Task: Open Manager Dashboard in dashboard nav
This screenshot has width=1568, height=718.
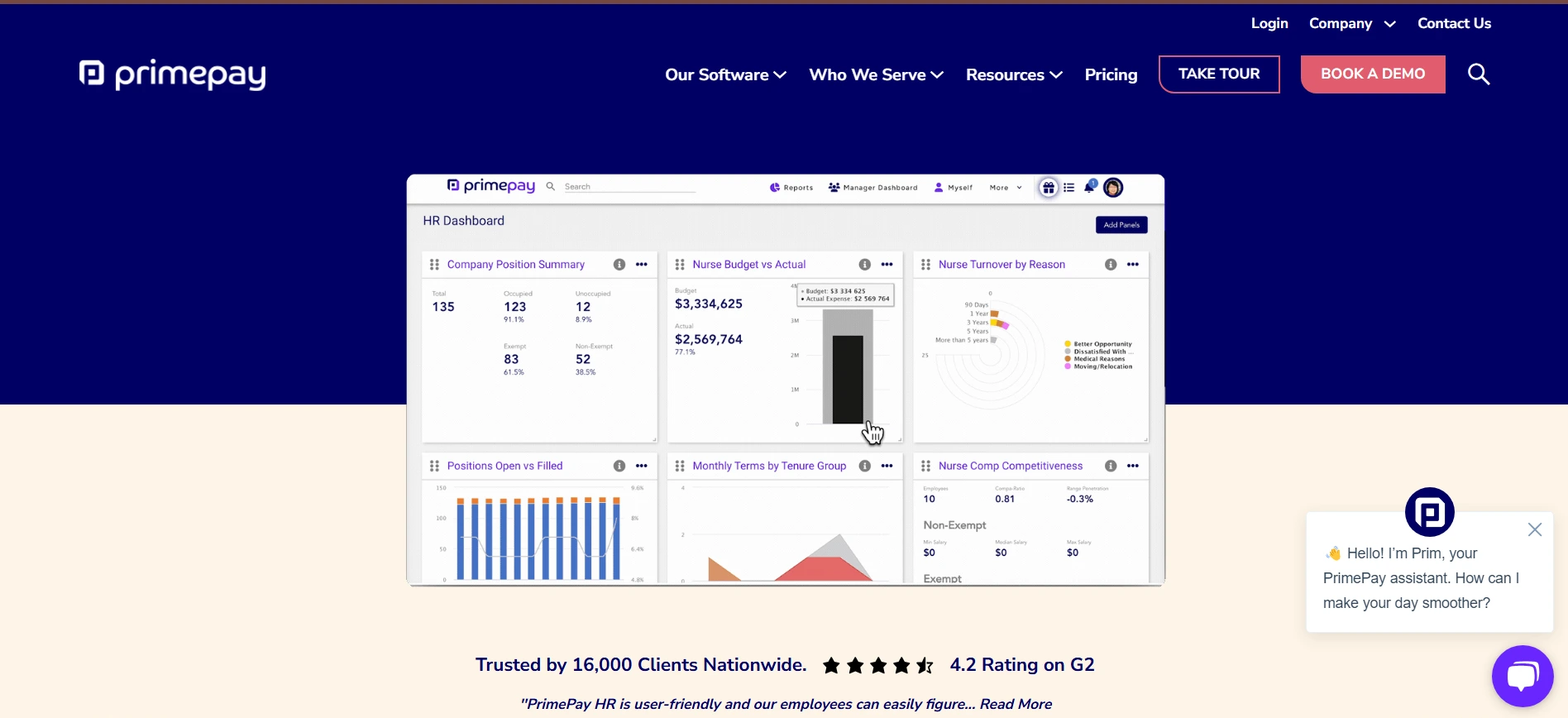Action: [872, 188]
